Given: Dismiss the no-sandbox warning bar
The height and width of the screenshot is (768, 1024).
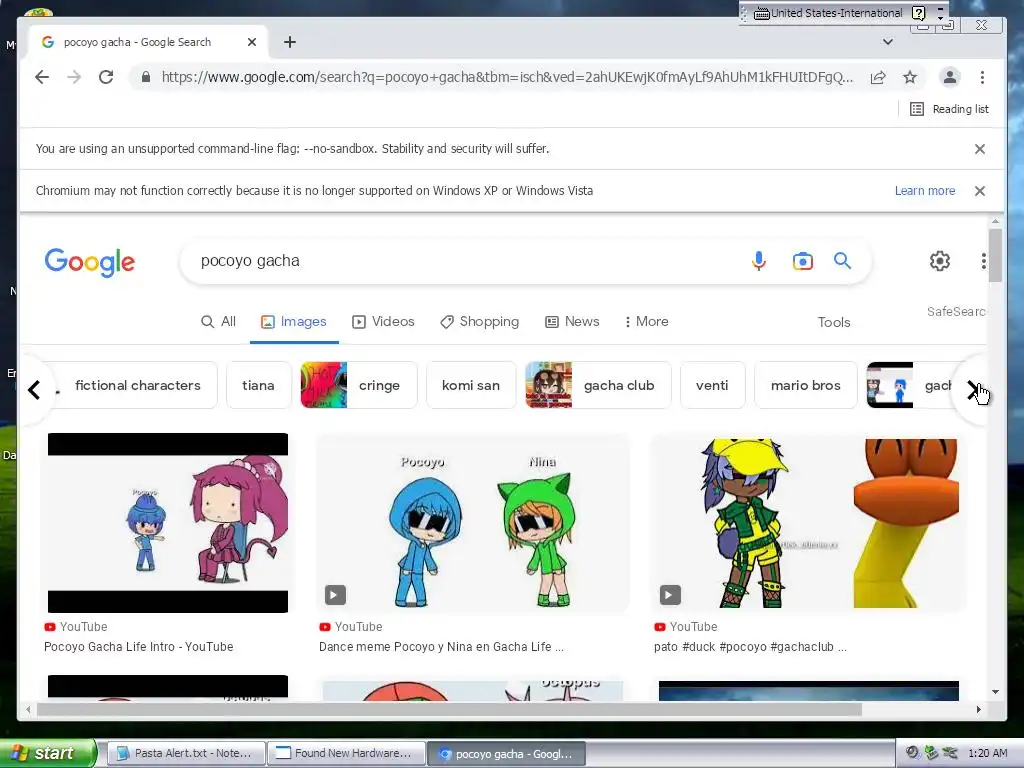Looking at the screenshot, I should click(x=980, y=149).
